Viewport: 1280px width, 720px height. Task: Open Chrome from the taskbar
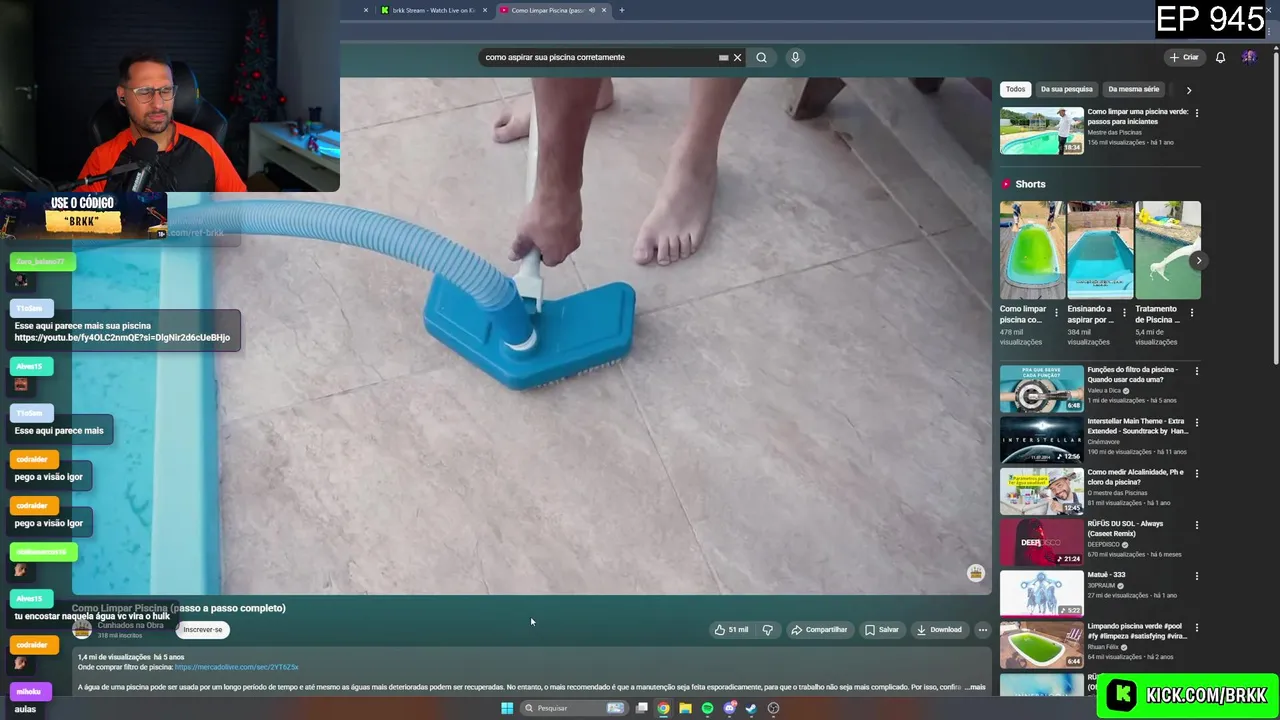pyautogui.click(x=663, y=708)
